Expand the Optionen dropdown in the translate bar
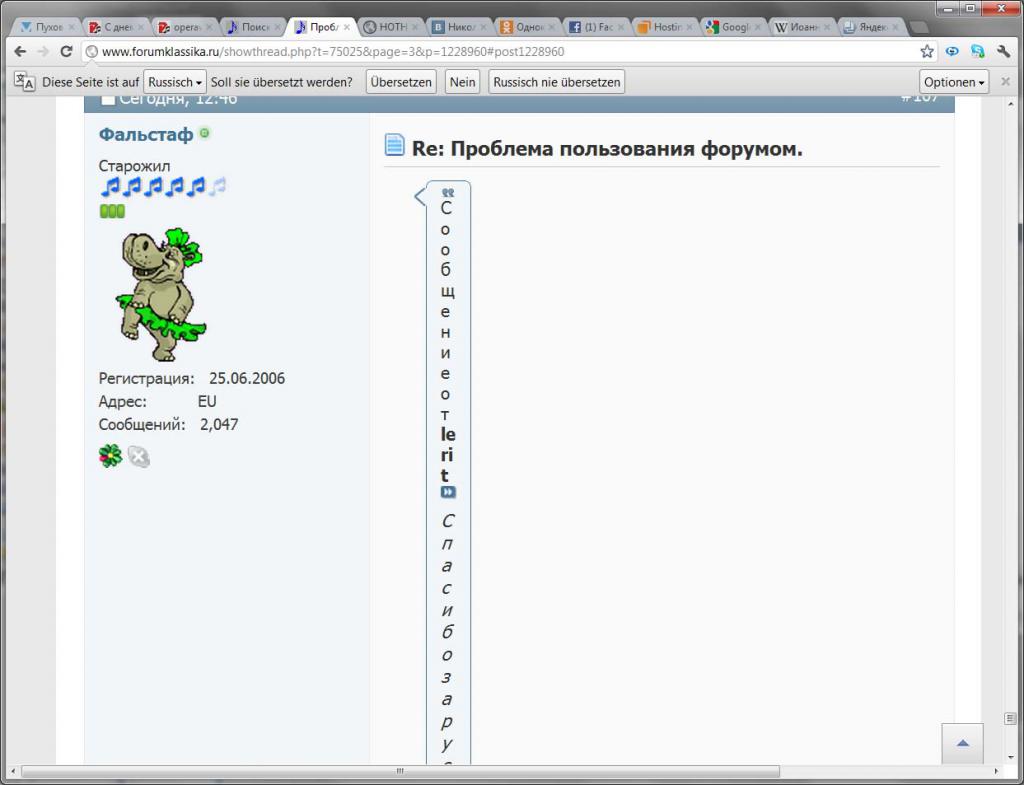This screenshot has height=785, width=1024. (954, 82)
